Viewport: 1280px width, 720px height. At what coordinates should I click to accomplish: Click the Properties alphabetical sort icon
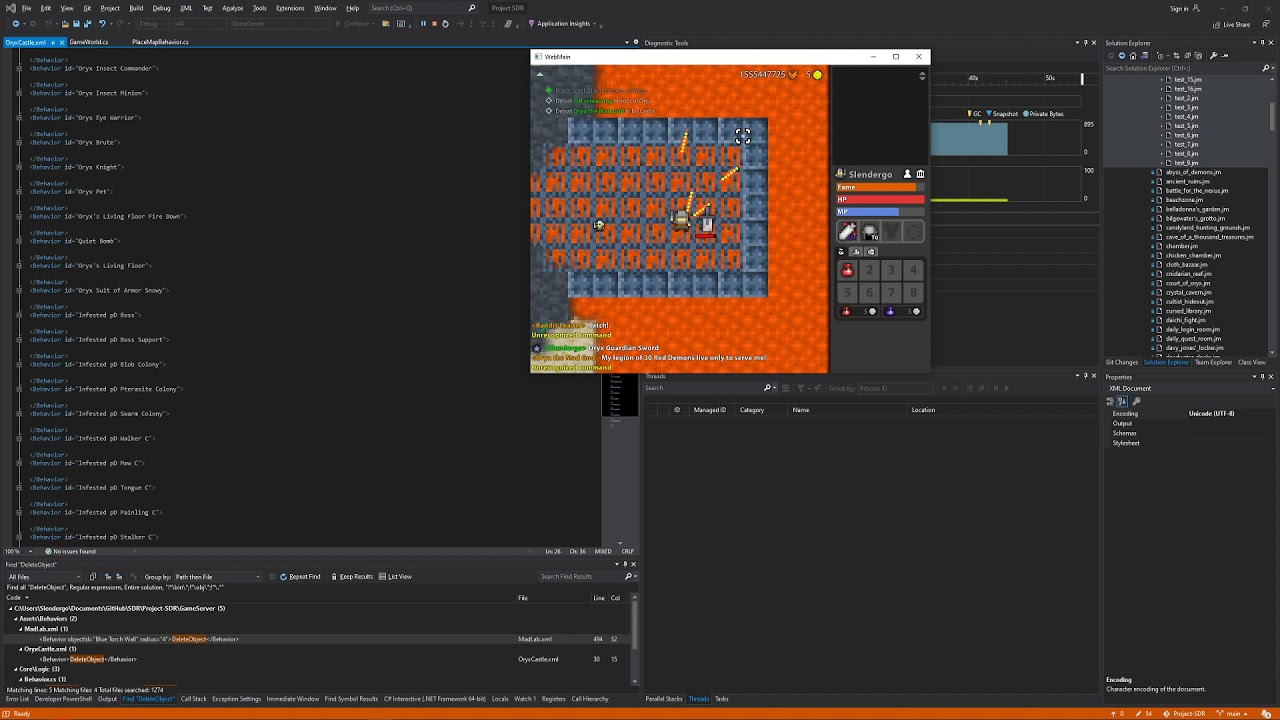1122,401
